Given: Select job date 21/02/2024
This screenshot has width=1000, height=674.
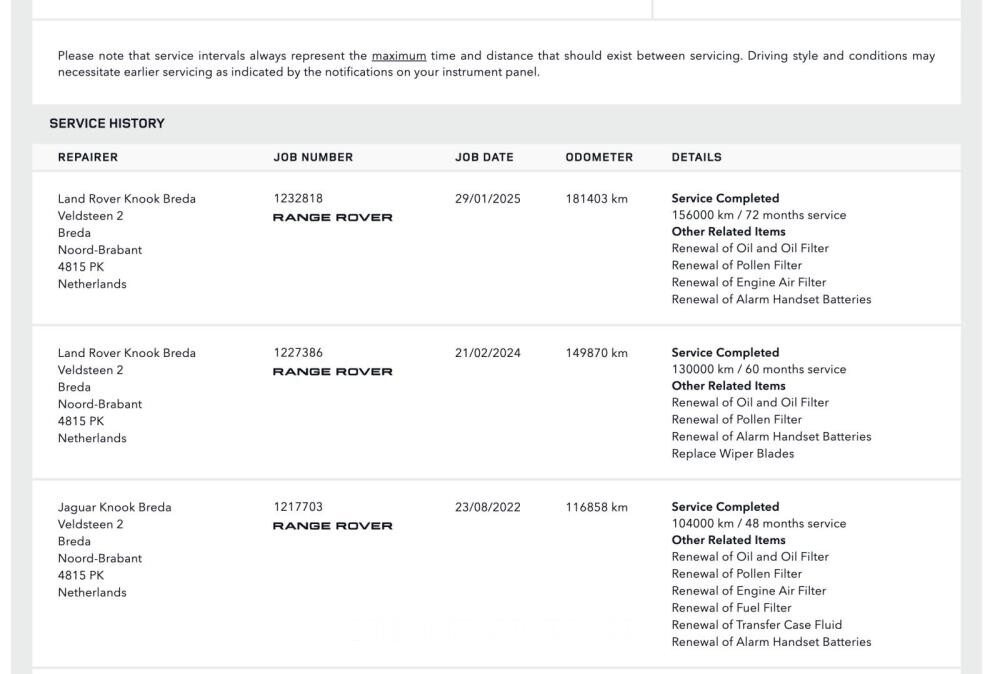Looking at the screenshot, I should (488, 353).
